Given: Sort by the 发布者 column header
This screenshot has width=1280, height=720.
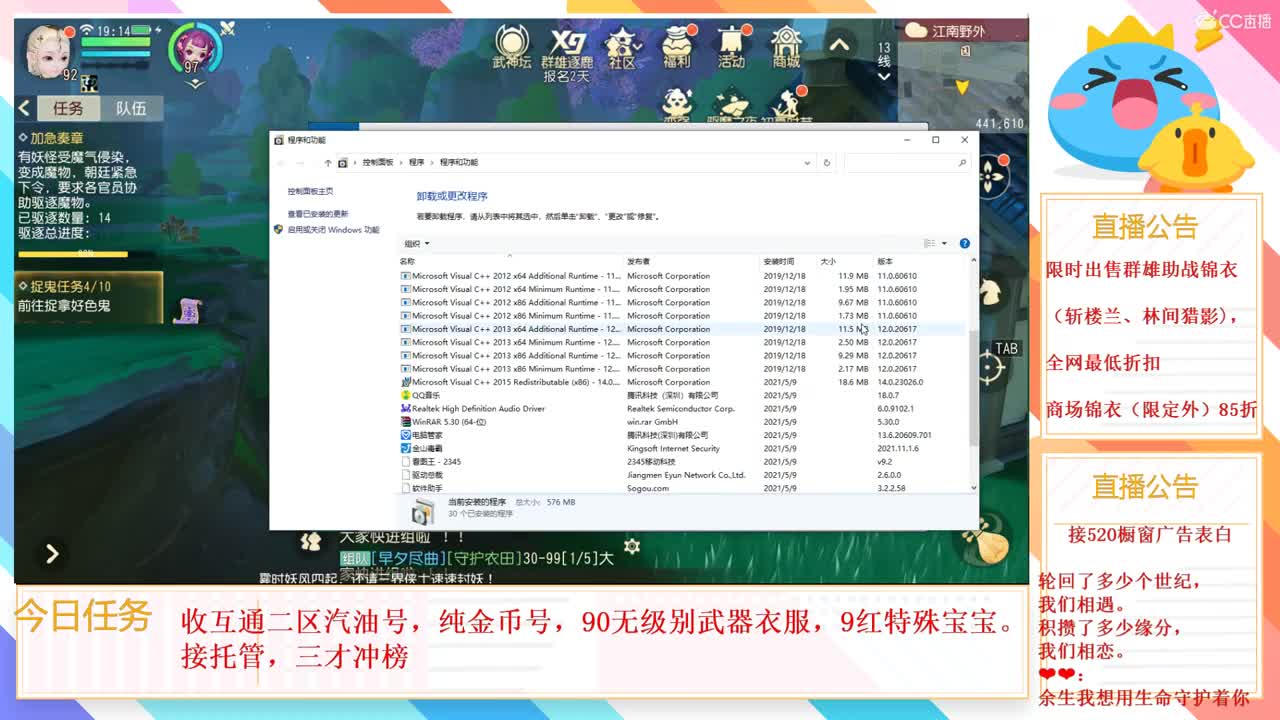Looking at the screenshot, I should coord(638,261).
